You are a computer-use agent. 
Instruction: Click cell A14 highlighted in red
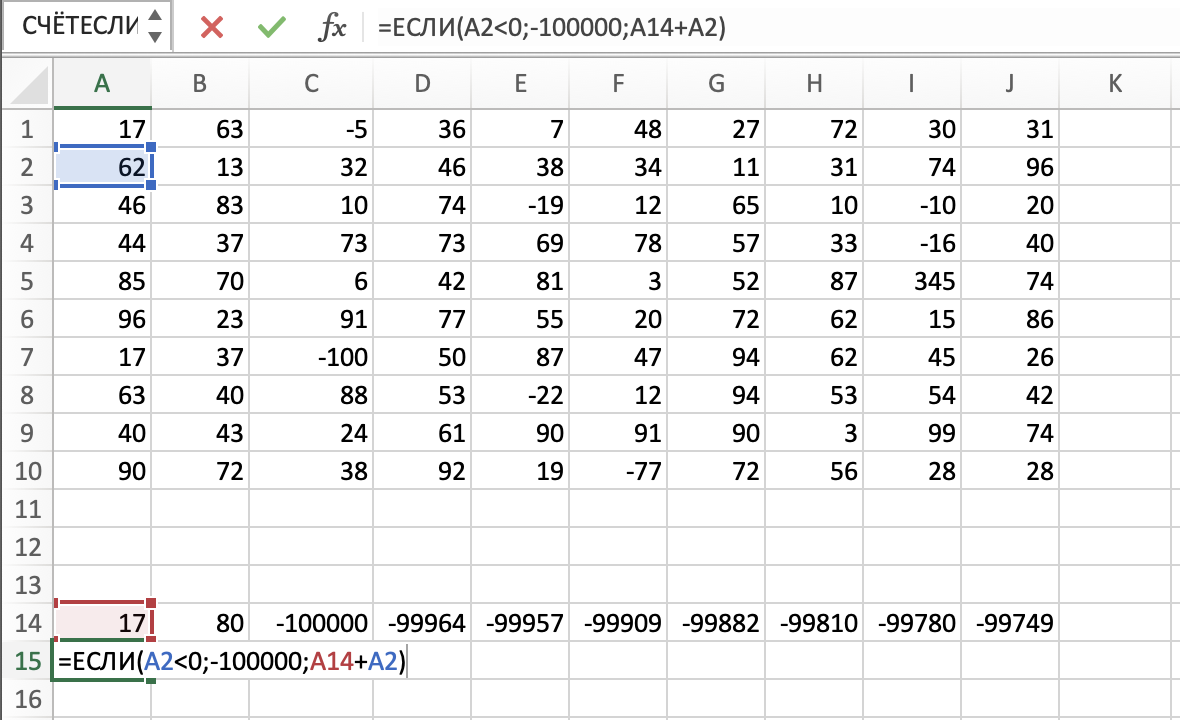point(101,624)
